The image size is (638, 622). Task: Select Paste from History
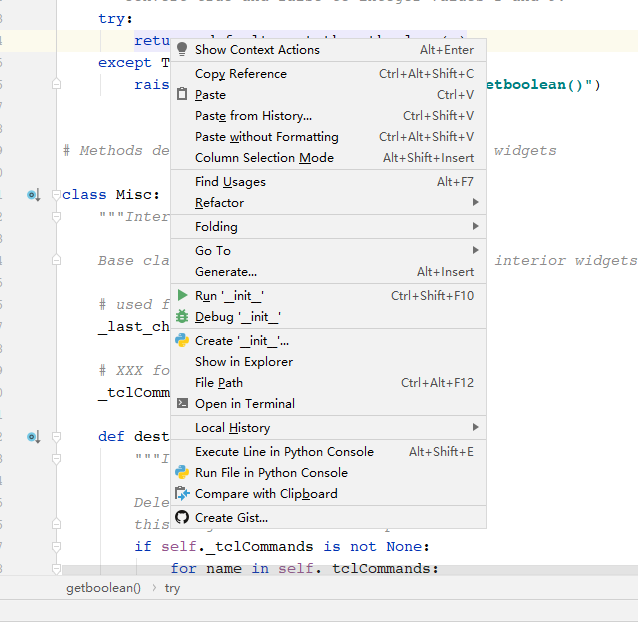328,116
